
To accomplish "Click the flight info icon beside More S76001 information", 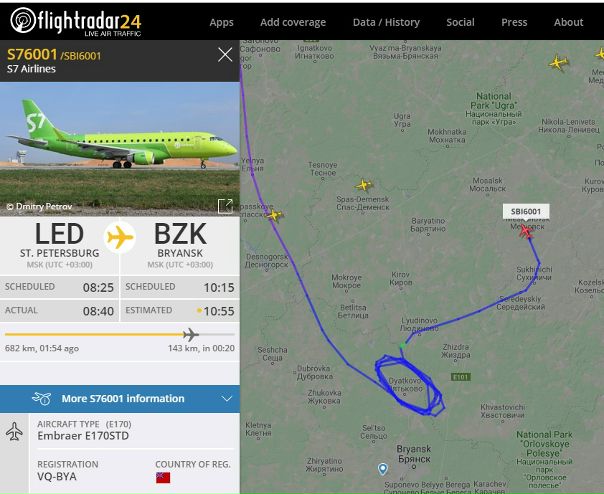I will (42, 398).
